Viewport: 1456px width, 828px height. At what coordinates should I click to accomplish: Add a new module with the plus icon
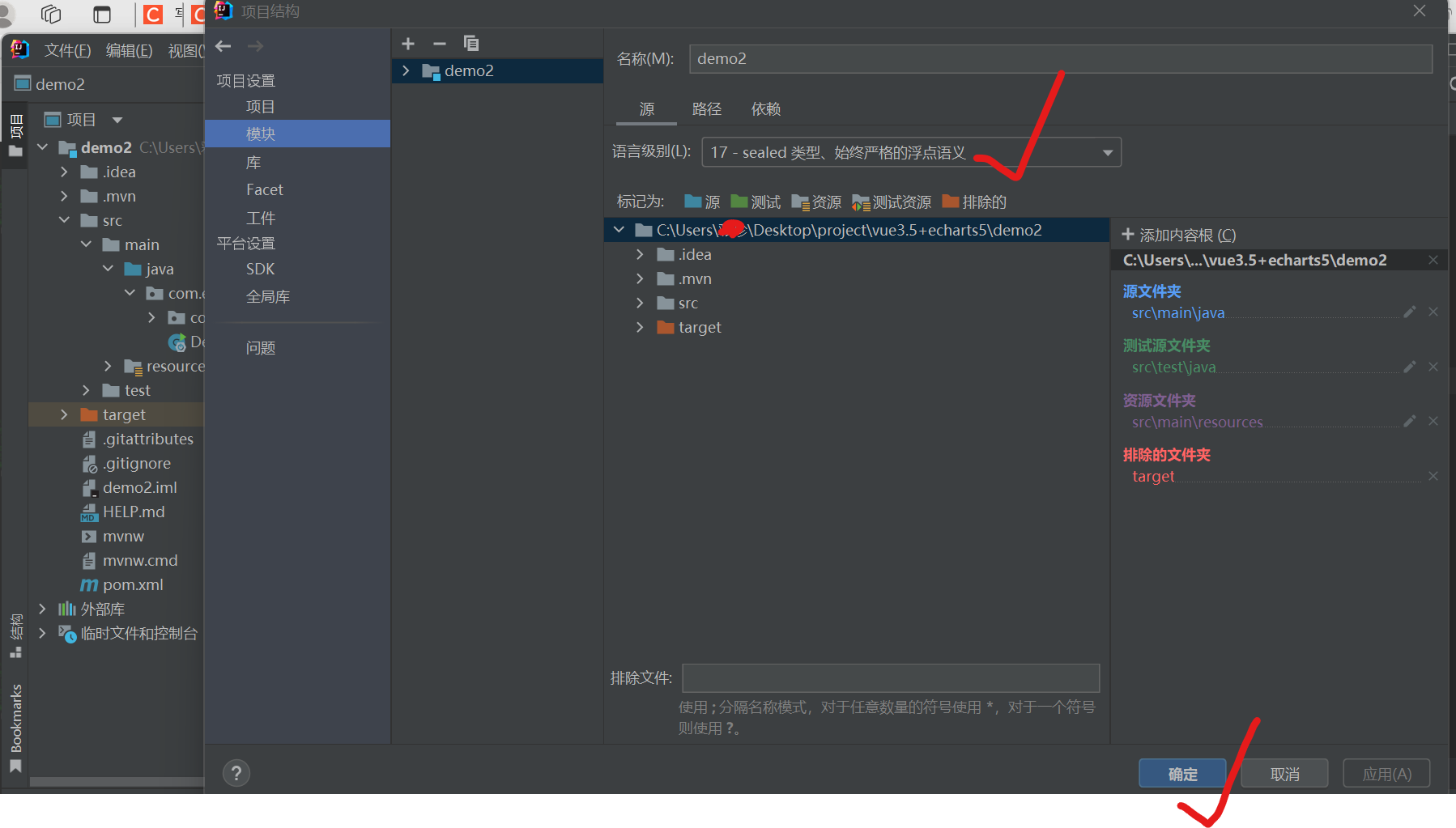click(408, 44)
